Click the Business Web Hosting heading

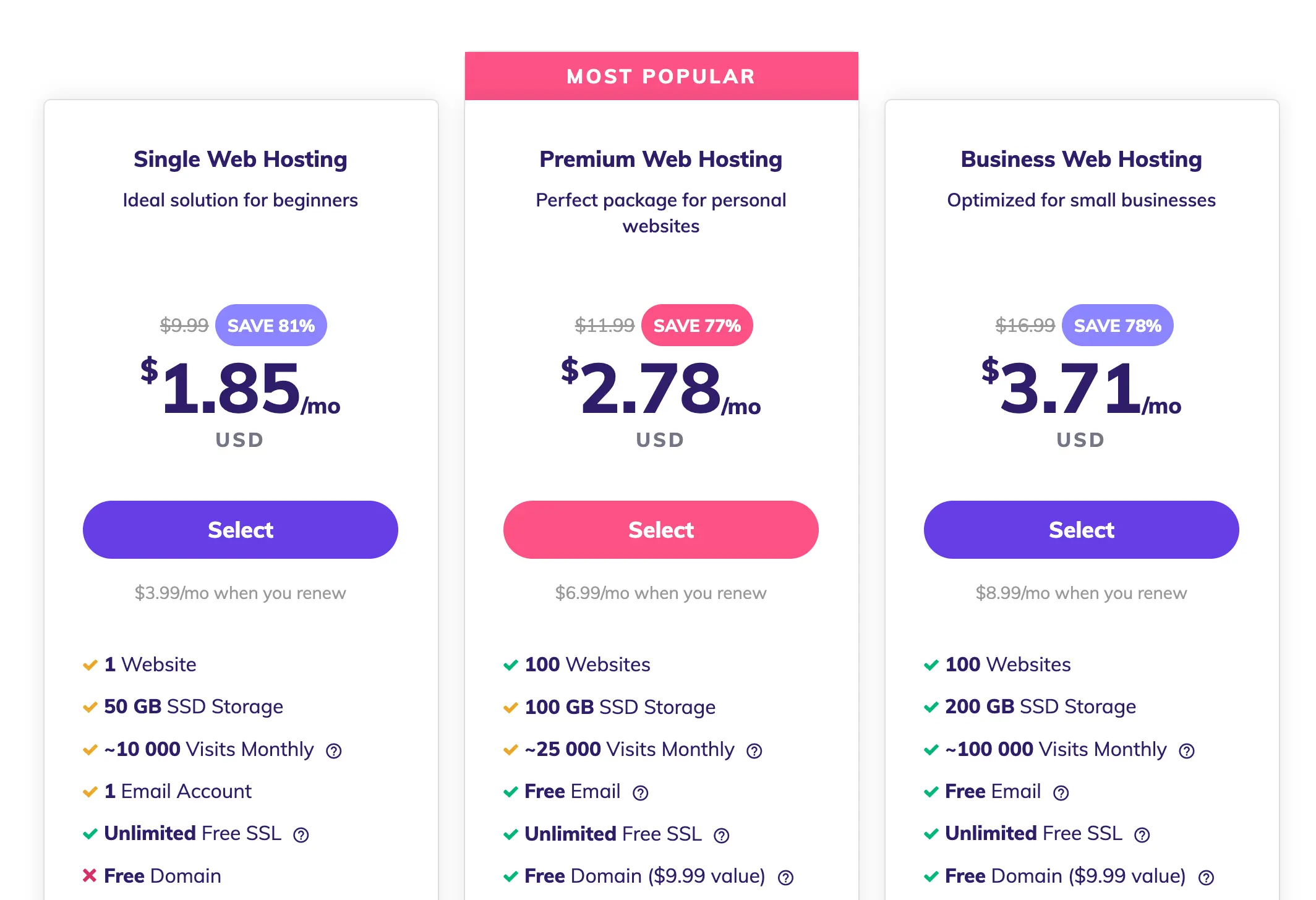(x=1082, y=159)
